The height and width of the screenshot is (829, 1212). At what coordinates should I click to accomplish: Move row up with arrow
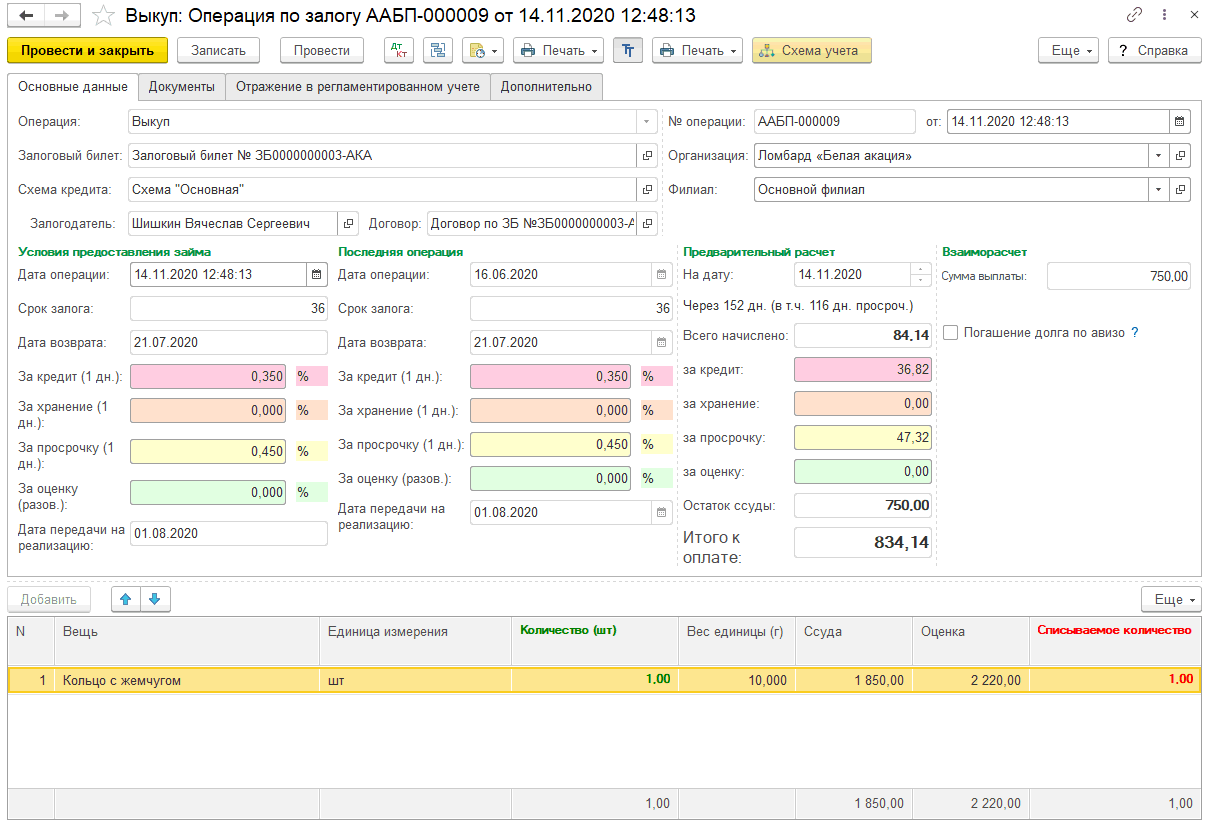(x=125, y=599)
